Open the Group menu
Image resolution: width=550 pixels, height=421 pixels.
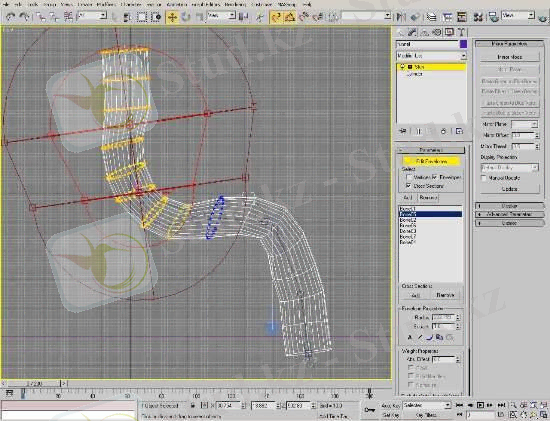pyautogui.click(x=49, y=4)
